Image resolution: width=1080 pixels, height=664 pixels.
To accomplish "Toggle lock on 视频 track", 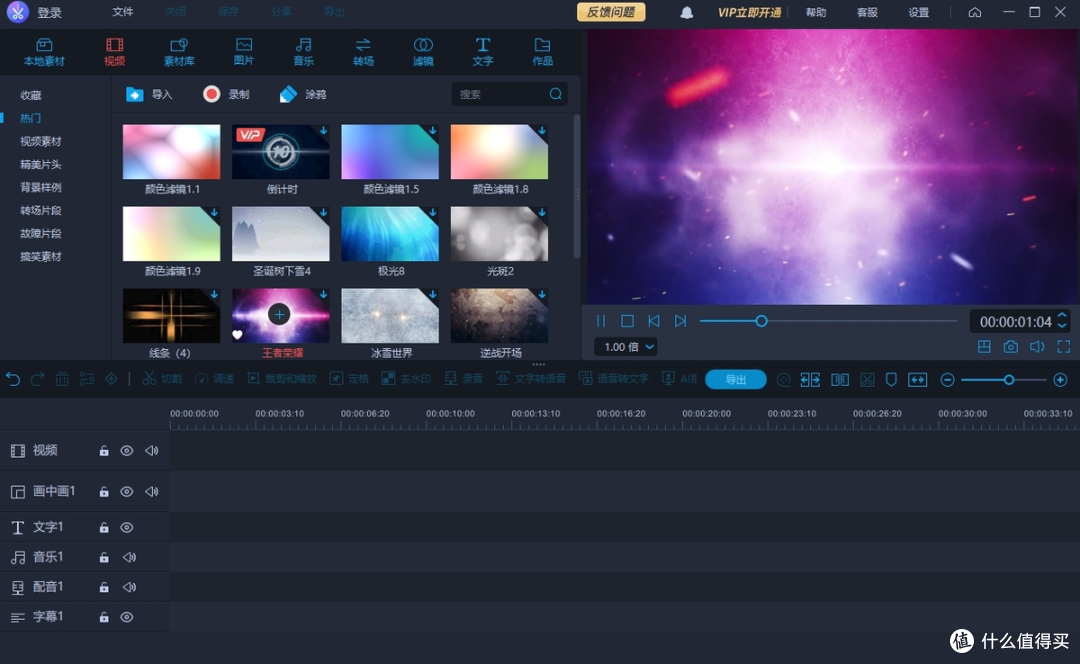I will tap(104, 451).
